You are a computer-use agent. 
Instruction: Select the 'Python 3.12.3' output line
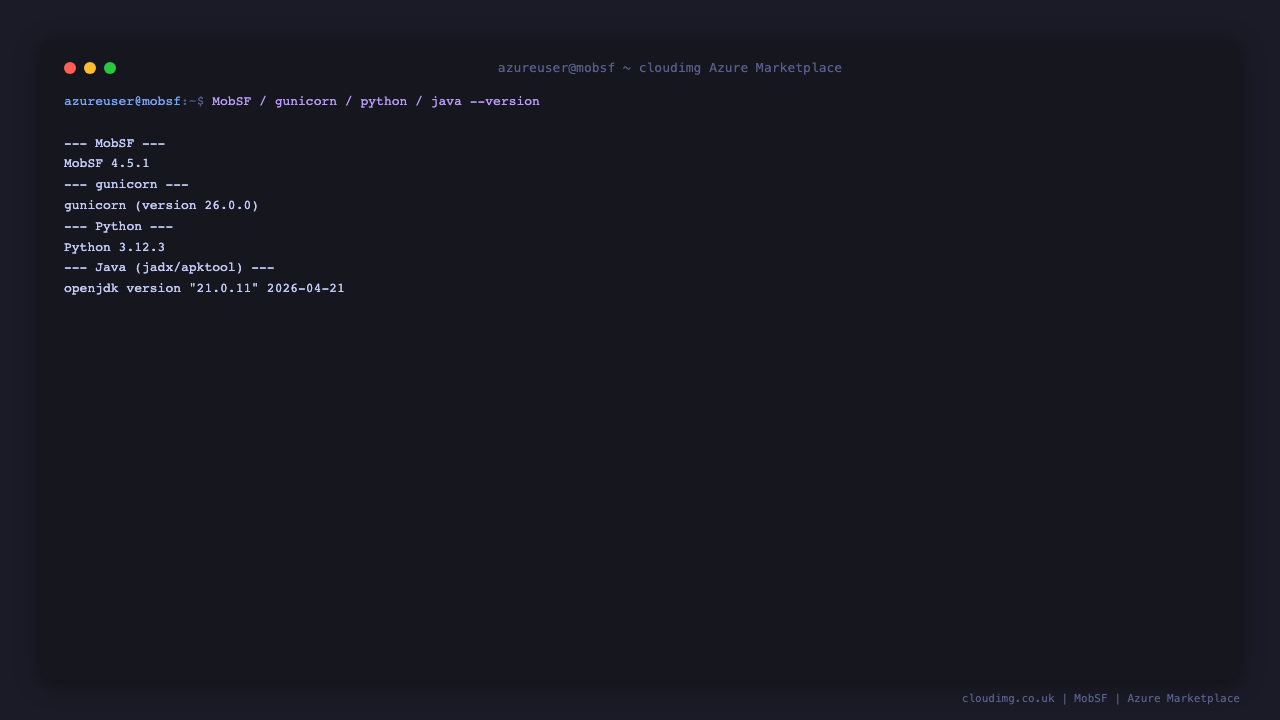pyautogui.click(x=114, y=247)
